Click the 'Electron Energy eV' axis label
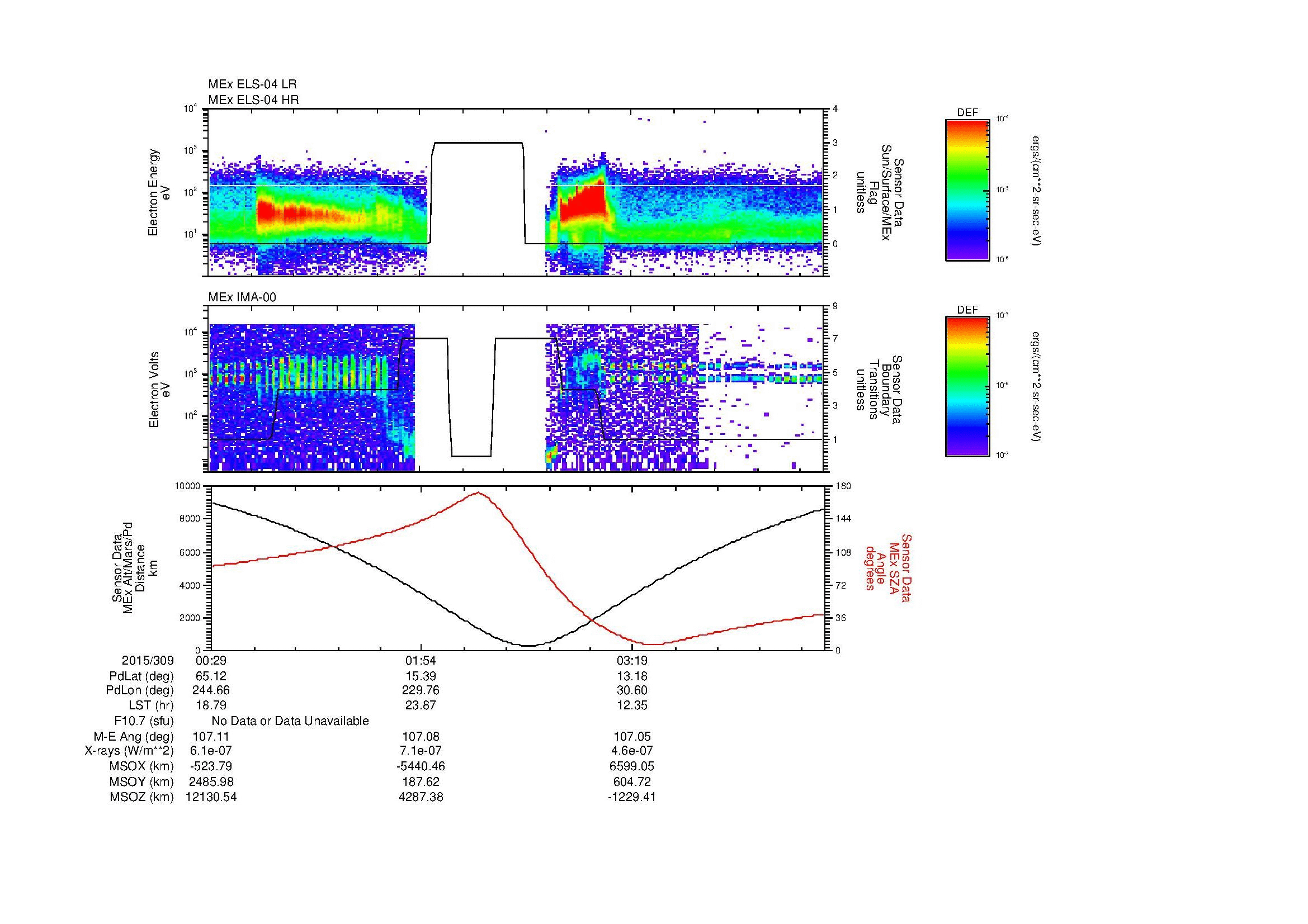Image resolution: width=1308 pixels, height=924 pixels. click(x=159, y=193)
